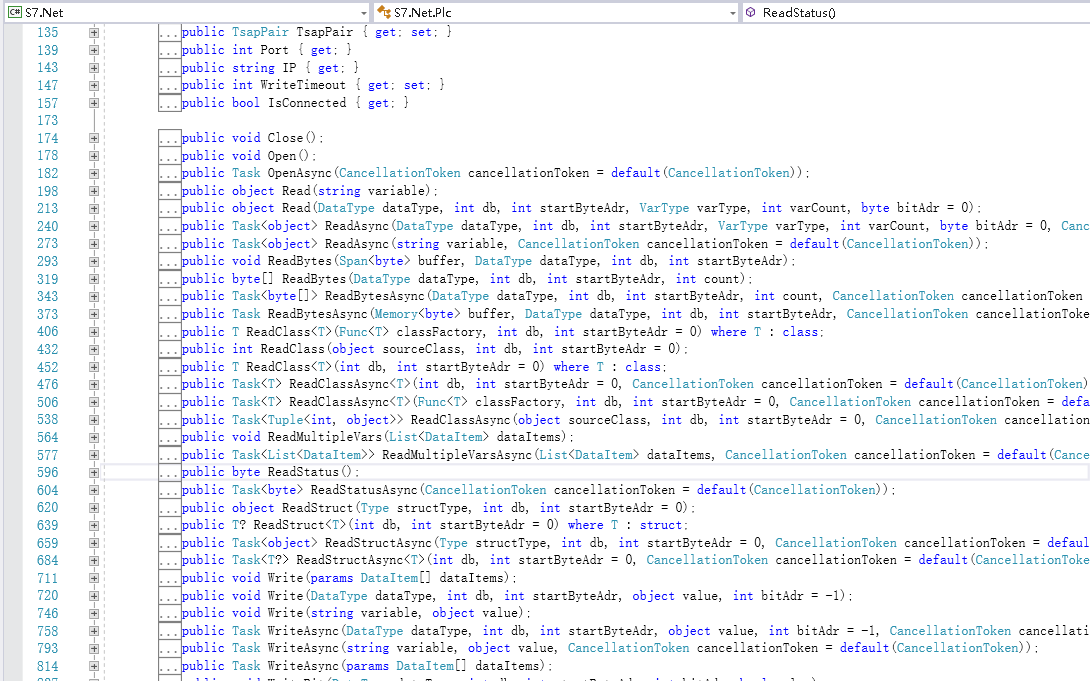Expand the WriteTimeout property at line 147

pyautogui.click(x=94, y=85)
